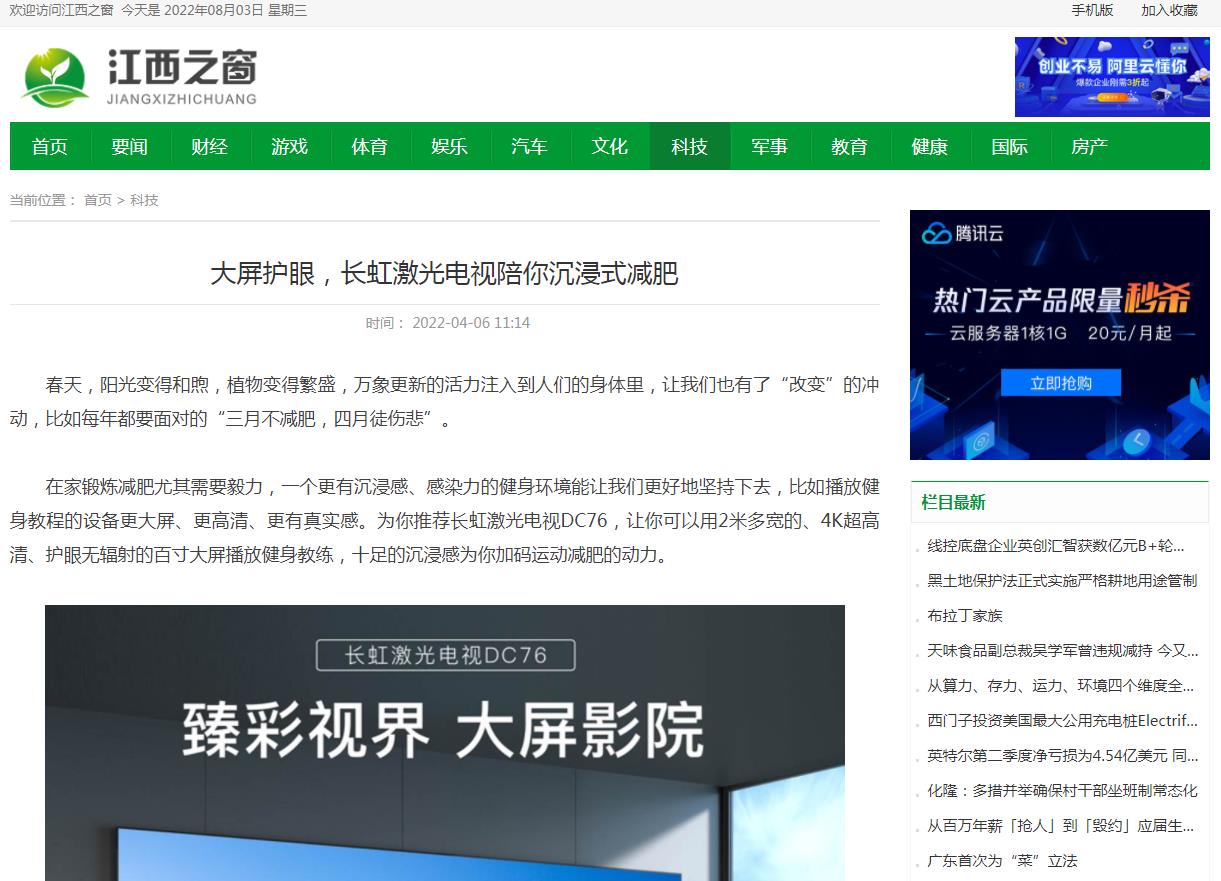Open article 化隆：多措并举确保村干部坐班制常态化
Screen dimensions: 1221x881
point(1062,790)
